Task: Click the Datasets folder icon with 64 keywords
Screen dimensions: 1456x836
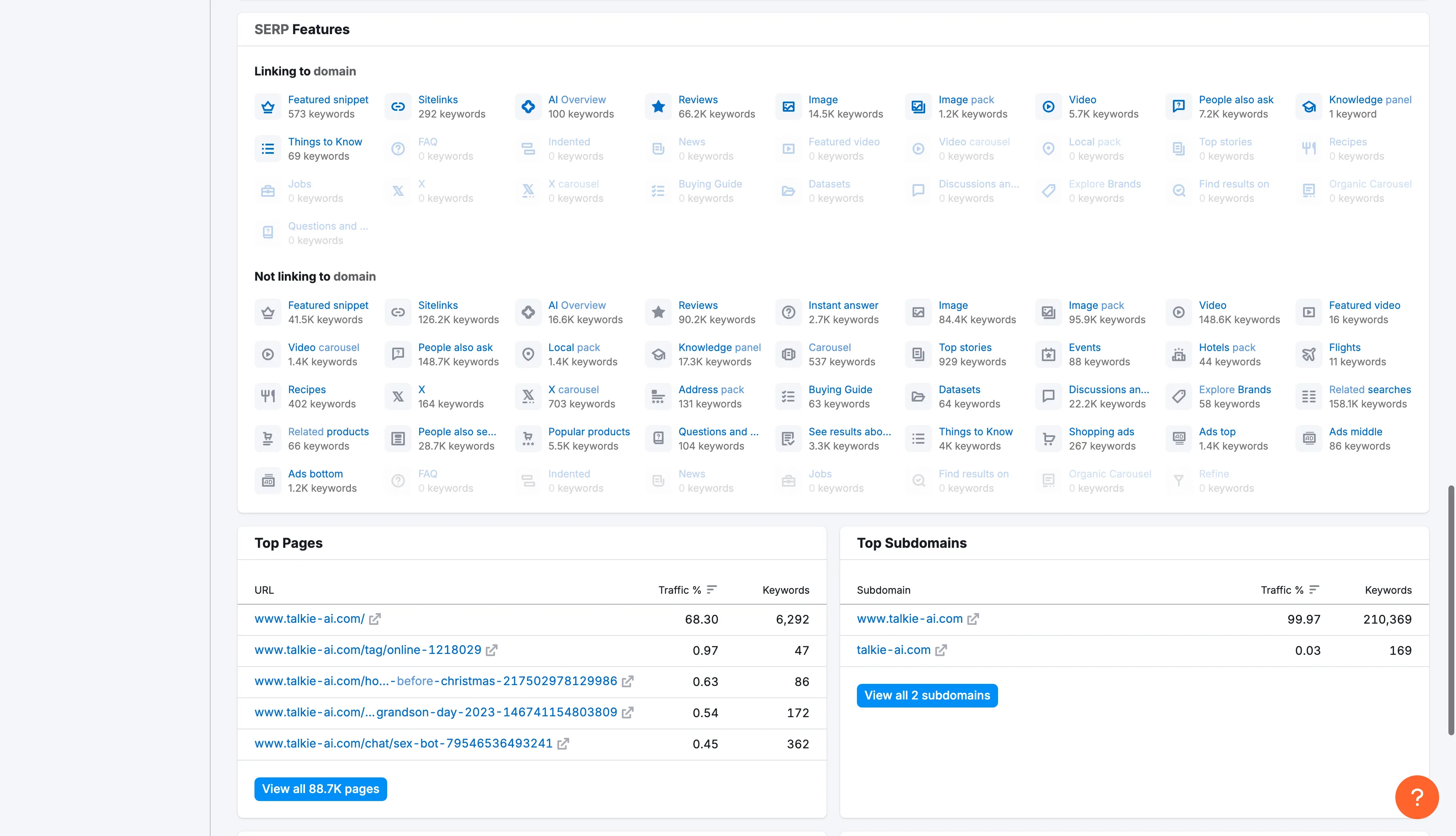Action: click(x=918, y=396)
